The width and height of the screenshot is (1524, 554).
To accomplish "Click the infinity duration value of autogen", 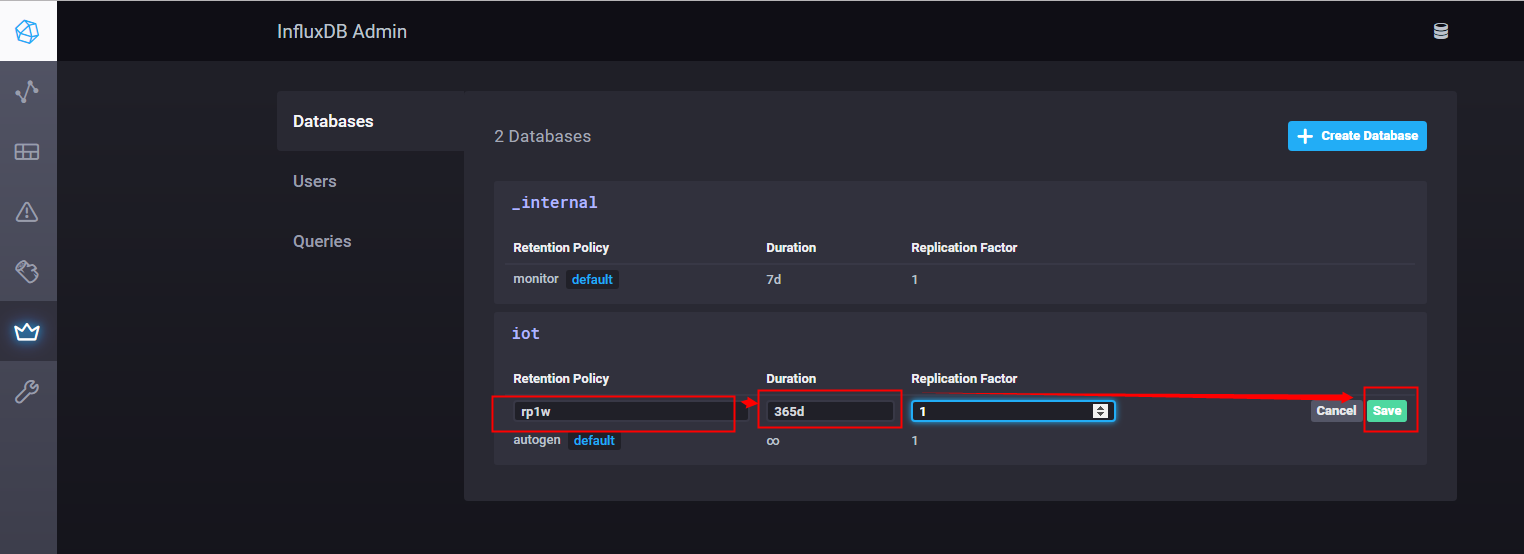I will [x=773, y=441].
